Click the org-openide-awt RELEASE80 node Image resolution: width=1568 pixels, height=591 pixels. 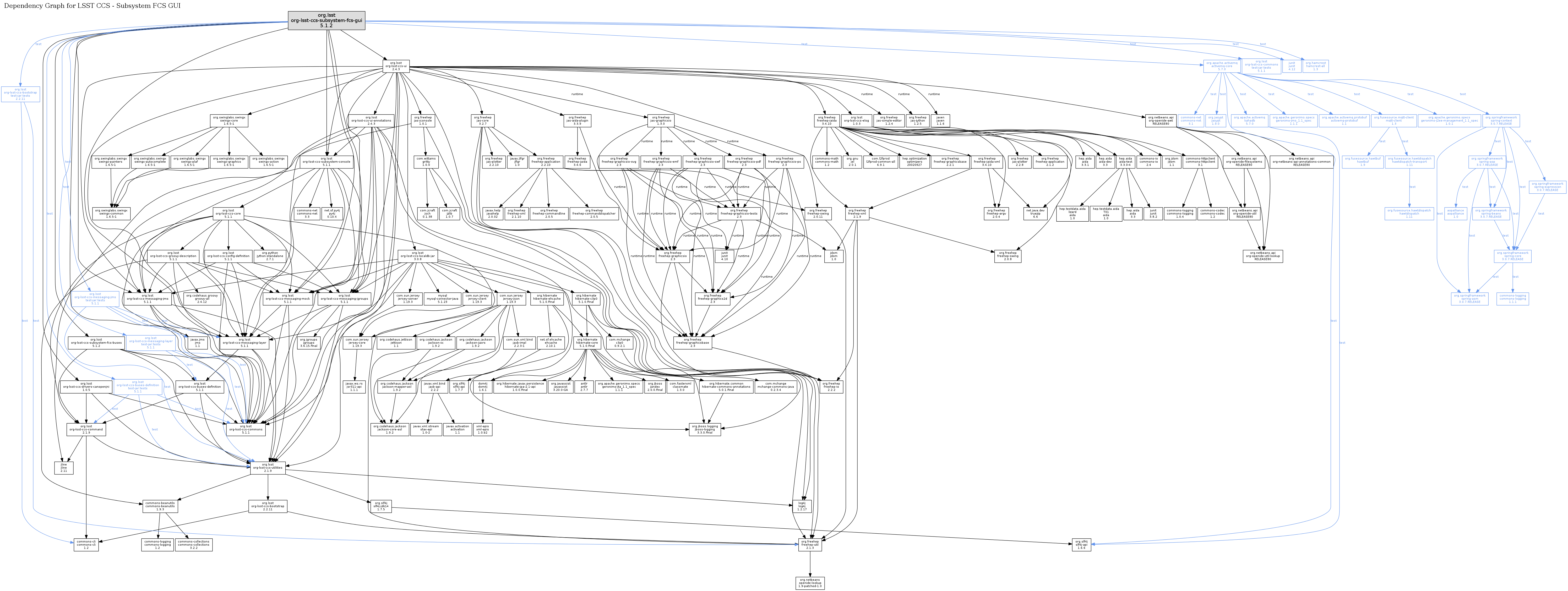tap(1160, 121)
